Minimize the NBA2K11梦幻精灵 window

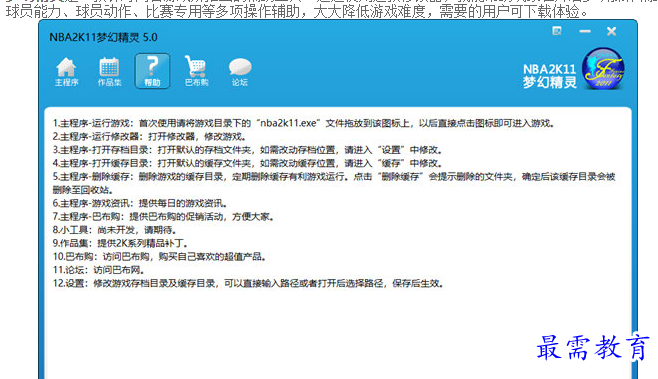click(585, 31)
